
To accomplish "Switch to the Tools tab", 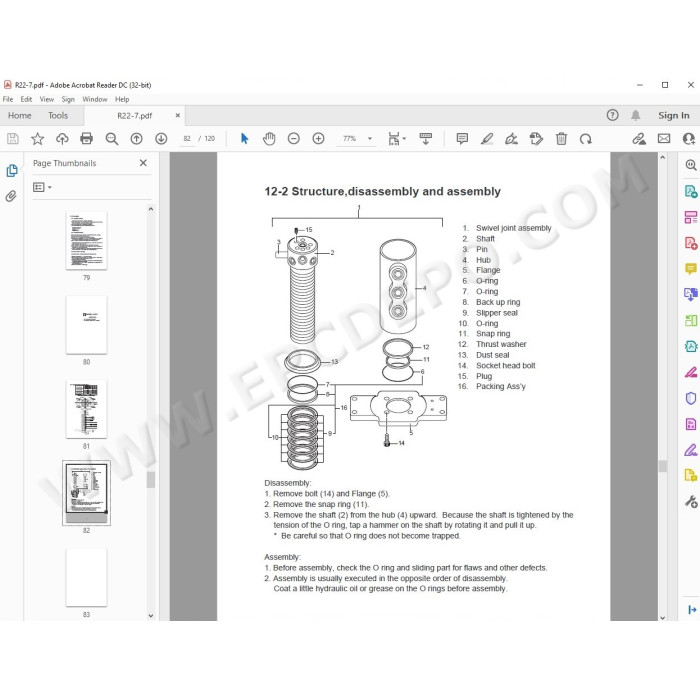I will pos(58,116).
